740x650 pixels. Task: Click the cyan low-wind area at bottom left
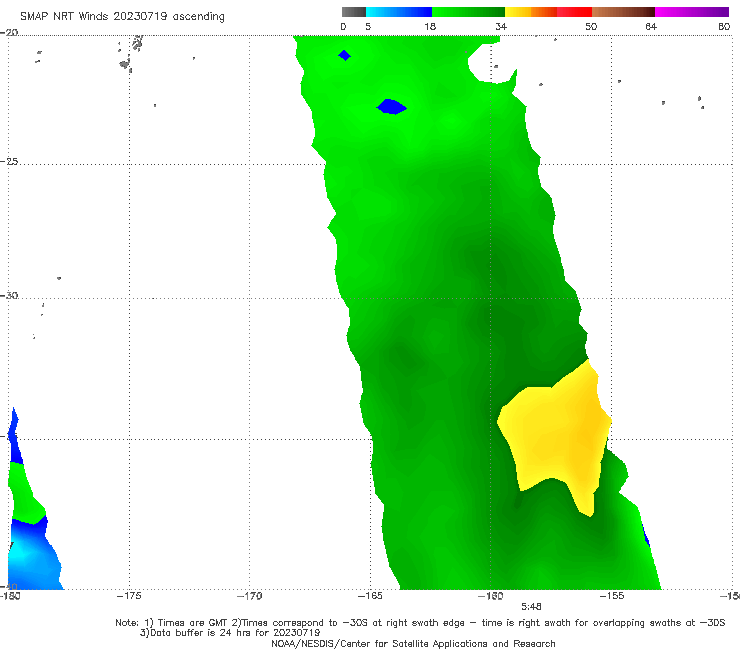point(19,555)
